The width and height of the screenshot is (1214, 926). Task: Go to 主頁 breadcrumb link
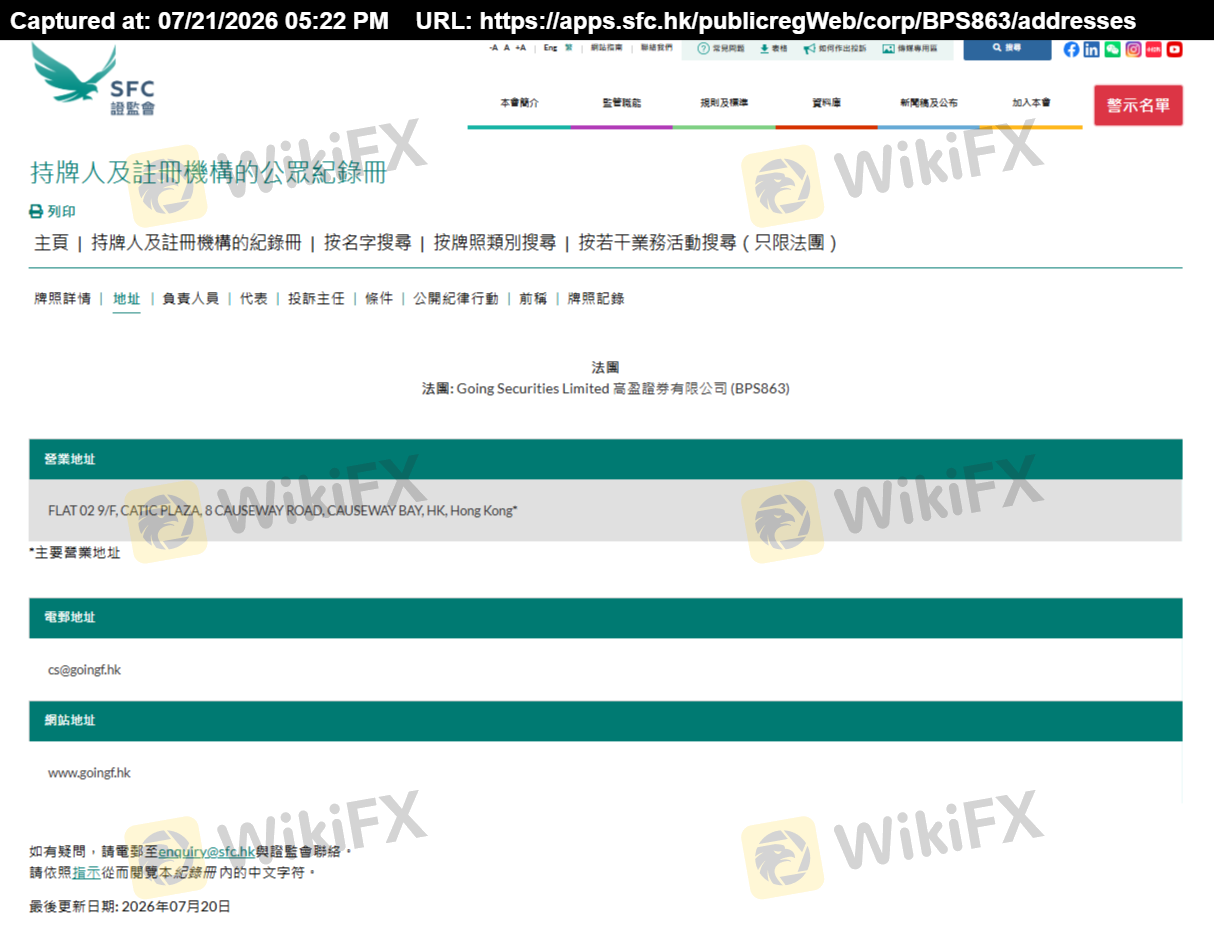(51, 243)
